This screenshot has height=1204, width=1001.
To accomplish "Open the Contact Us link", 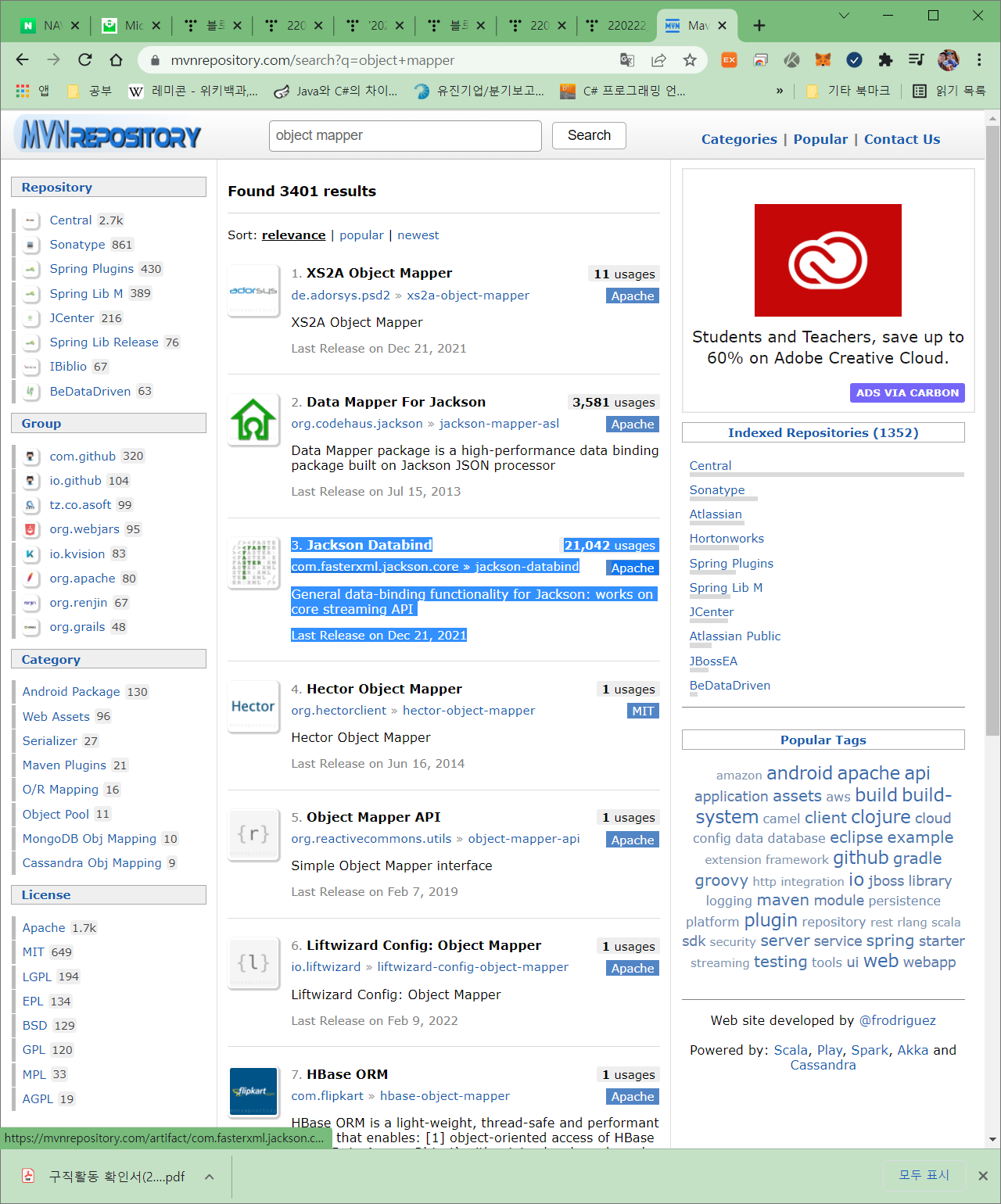I will click(x=902, y=139).
